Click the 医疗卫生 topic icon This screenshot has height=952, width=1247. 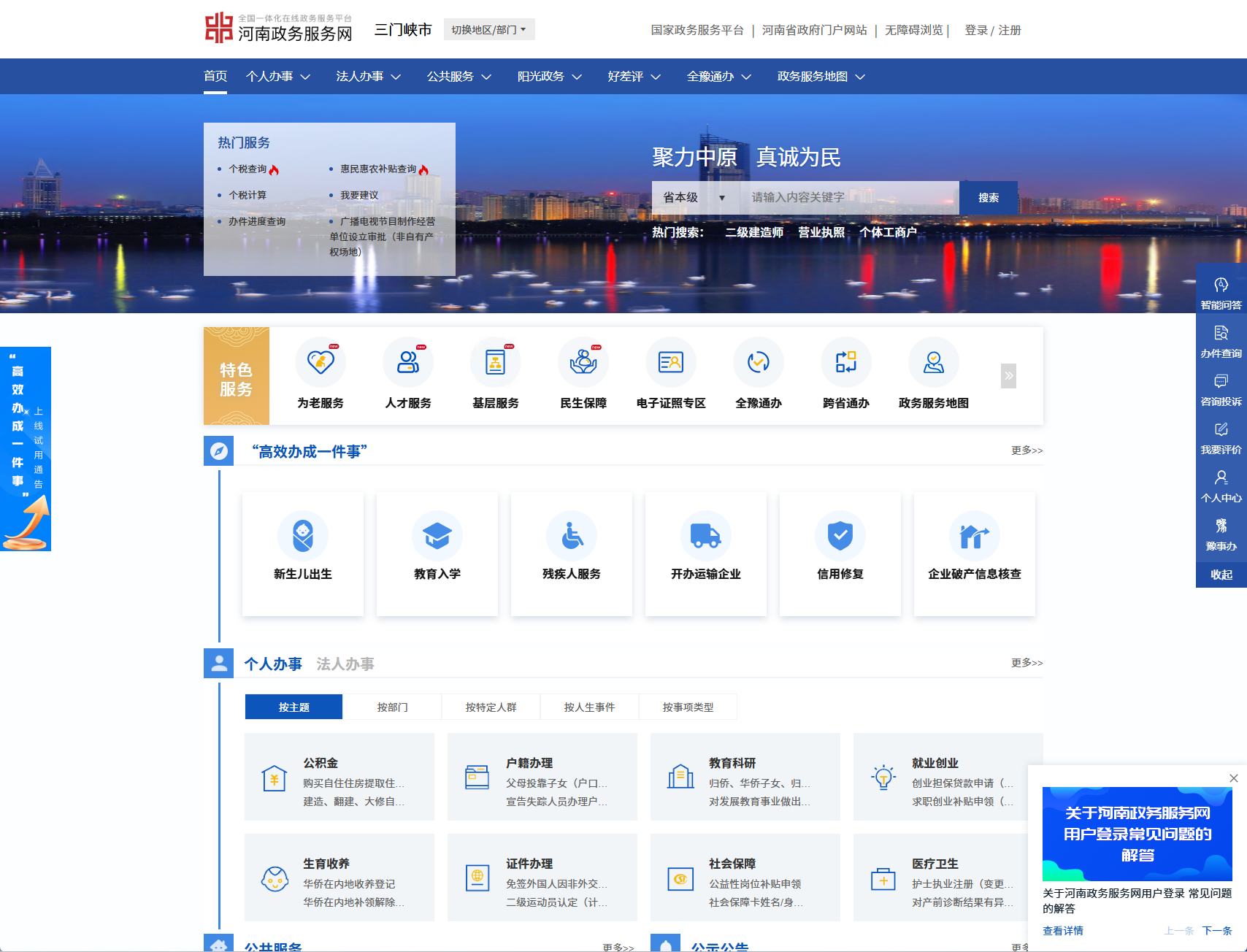click(883, 879)
